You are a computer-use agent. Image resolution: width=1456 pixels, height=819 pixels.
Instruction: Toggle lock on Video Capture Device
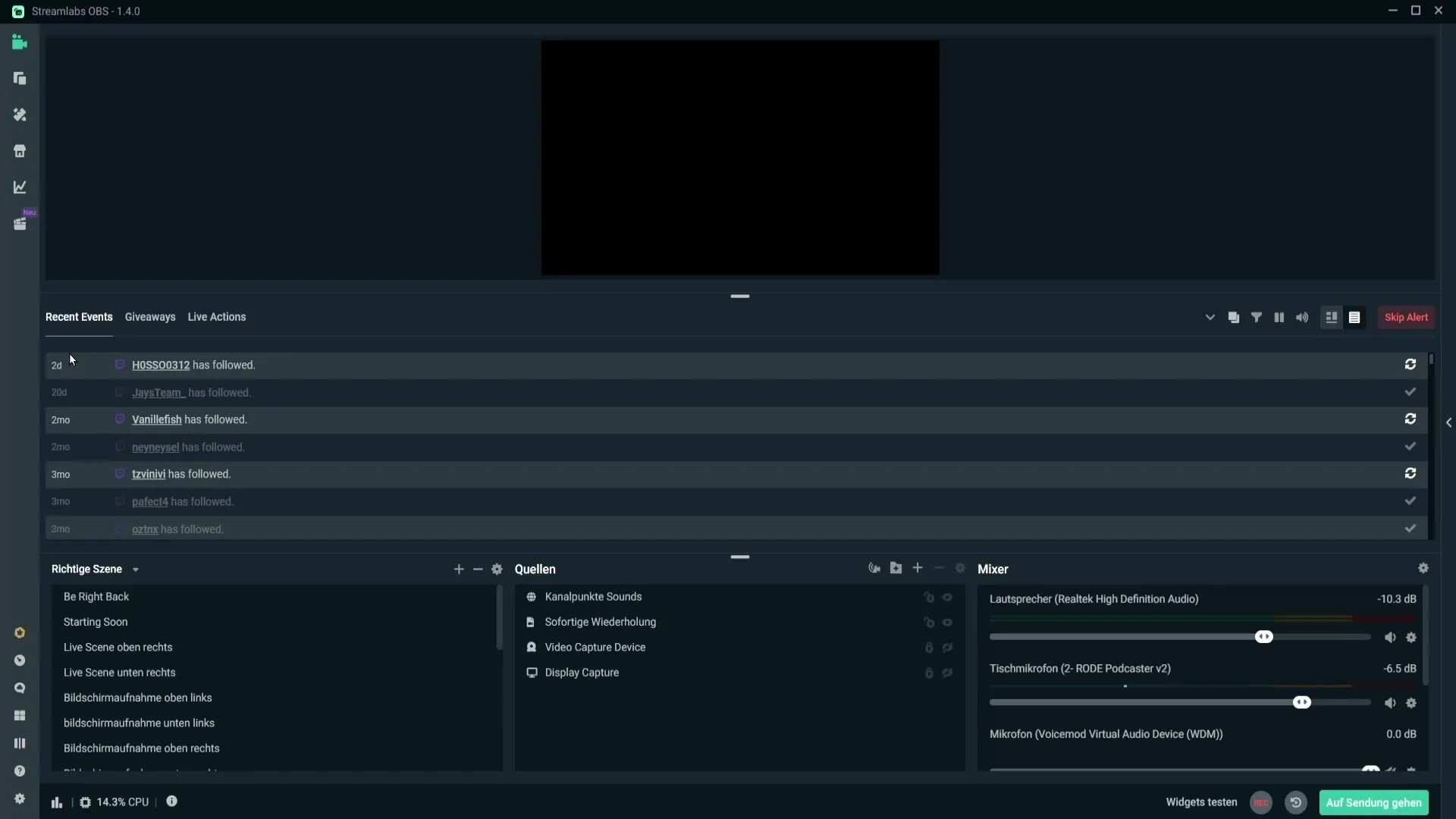(929, 648)
